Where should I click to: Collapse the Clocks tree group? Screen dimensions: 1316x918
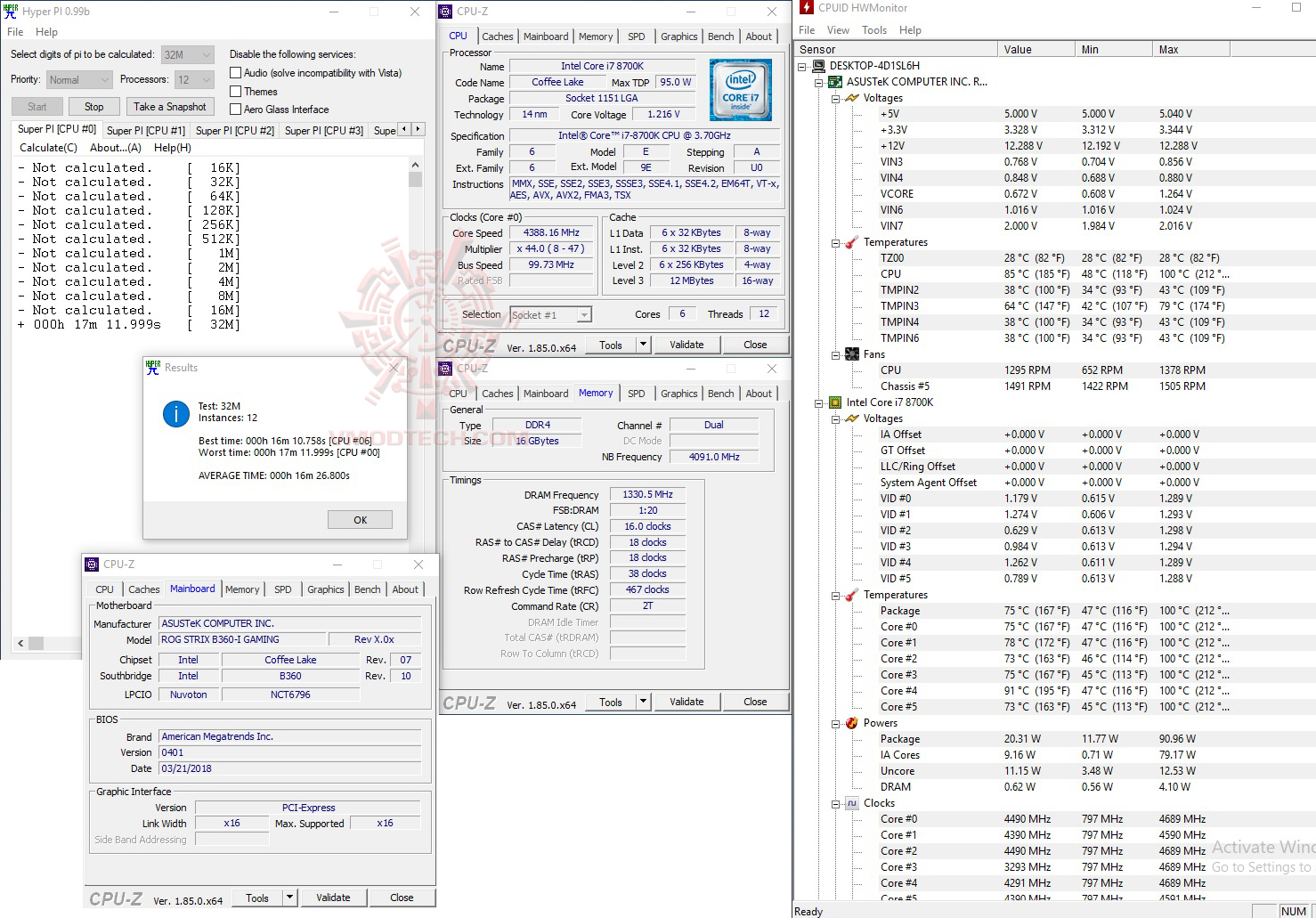[836, 803]
